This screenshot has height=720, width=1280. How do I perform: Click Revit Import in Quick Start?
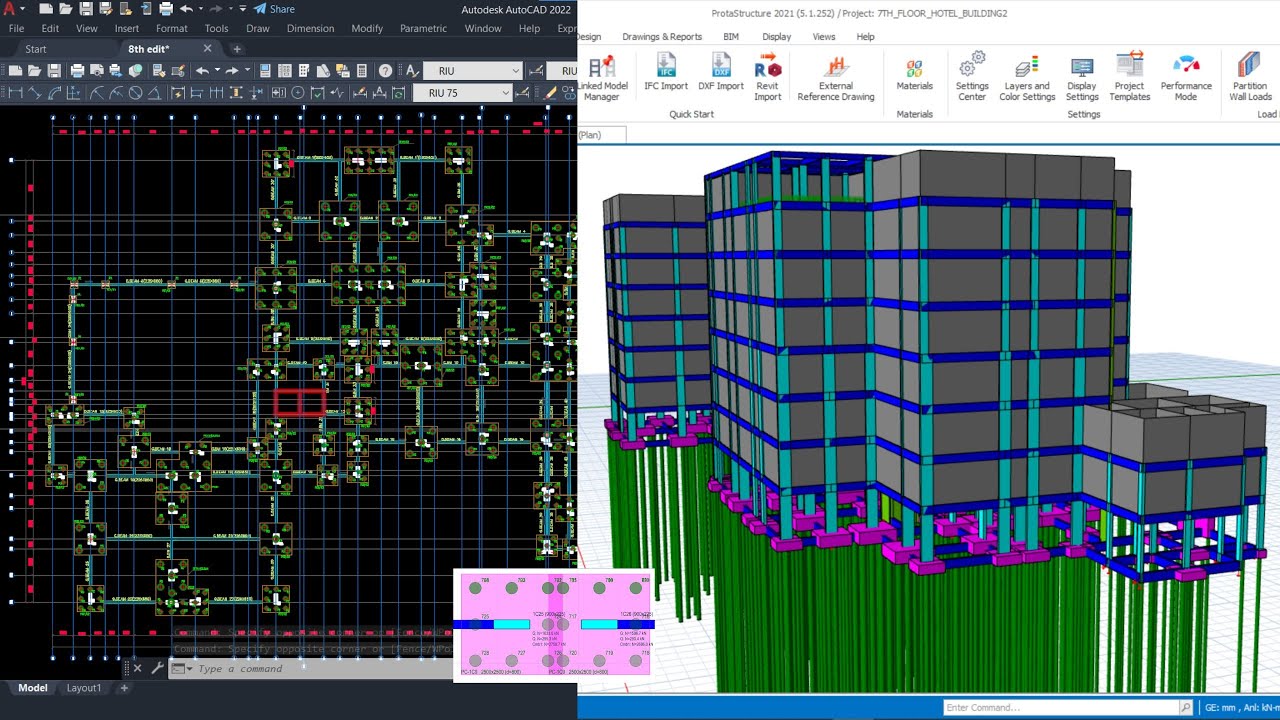click(x=768, y=78)
